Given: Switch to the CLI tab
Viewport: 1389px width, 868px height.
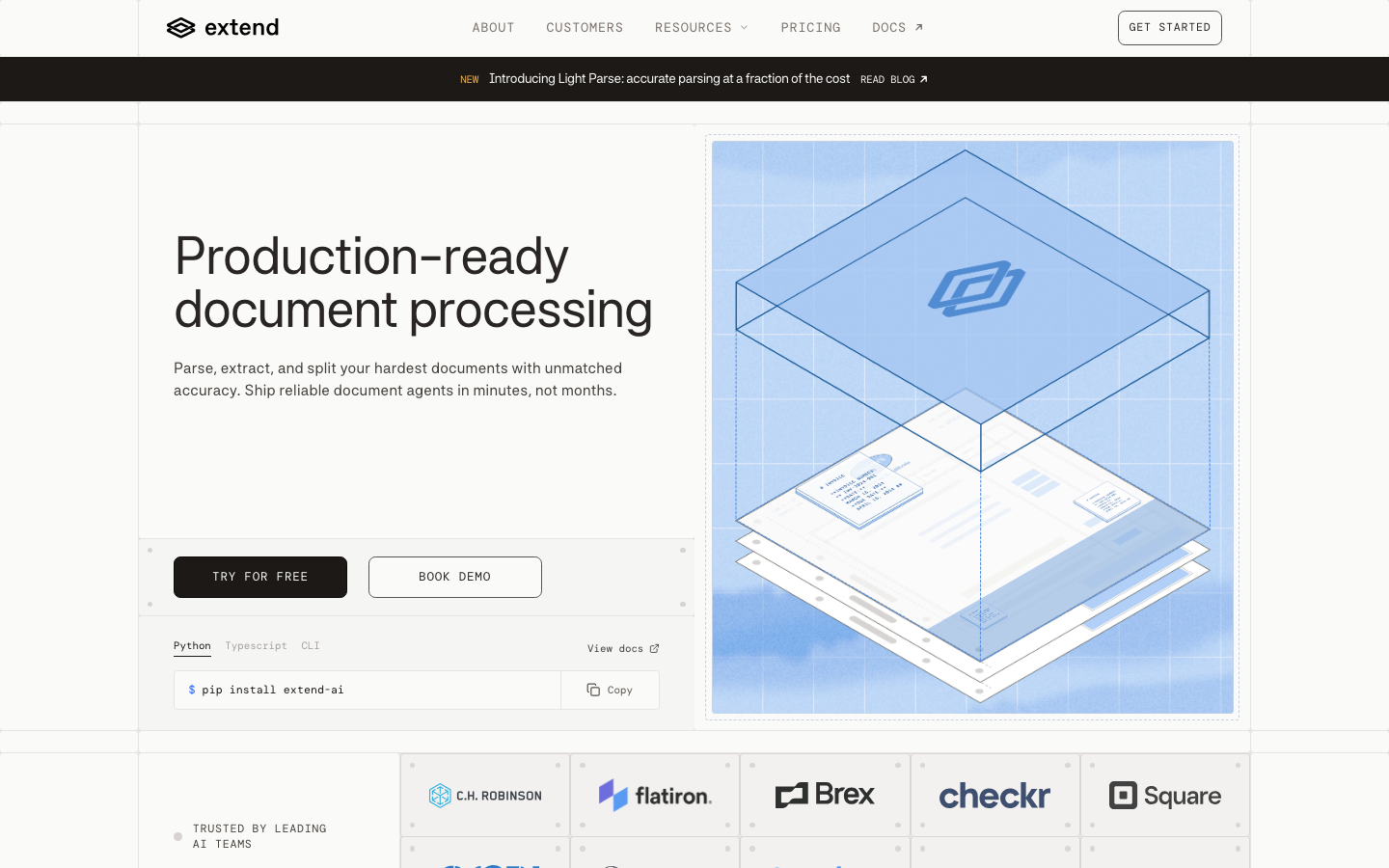Looking at the screenshot, I should (310, 646).
